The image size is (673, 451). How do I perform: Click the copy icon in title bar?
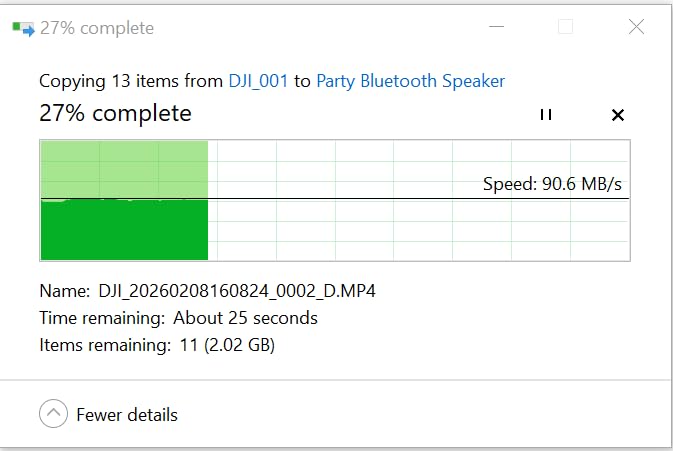coord(22,28)
